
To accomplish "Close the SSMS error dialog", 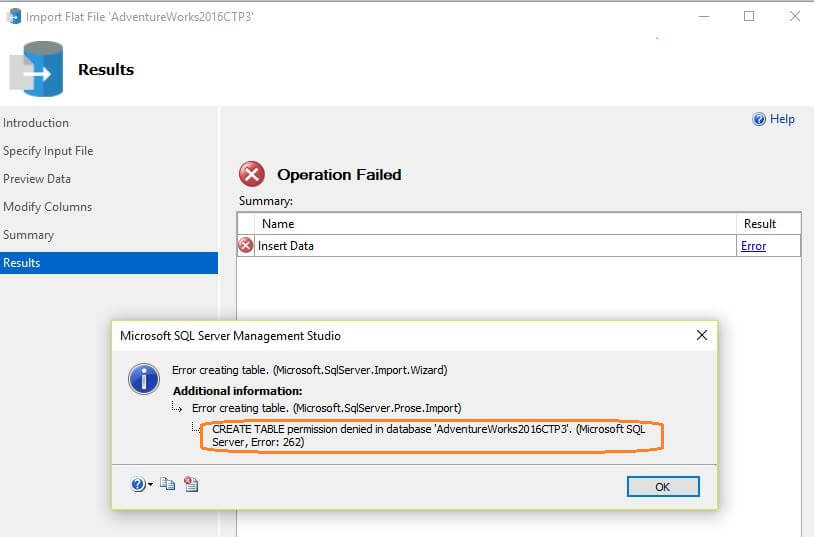I will (x=702, y=335).
